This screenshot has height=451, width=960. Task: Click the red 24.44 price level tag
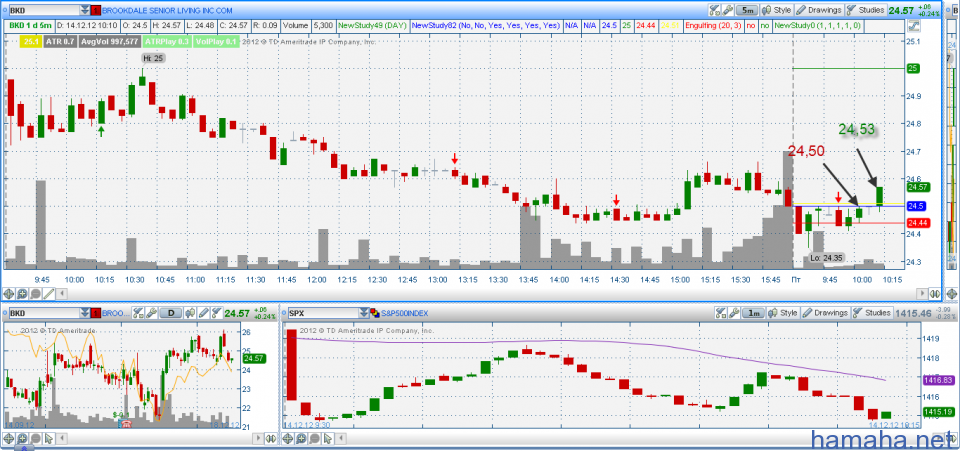point(918,223)
